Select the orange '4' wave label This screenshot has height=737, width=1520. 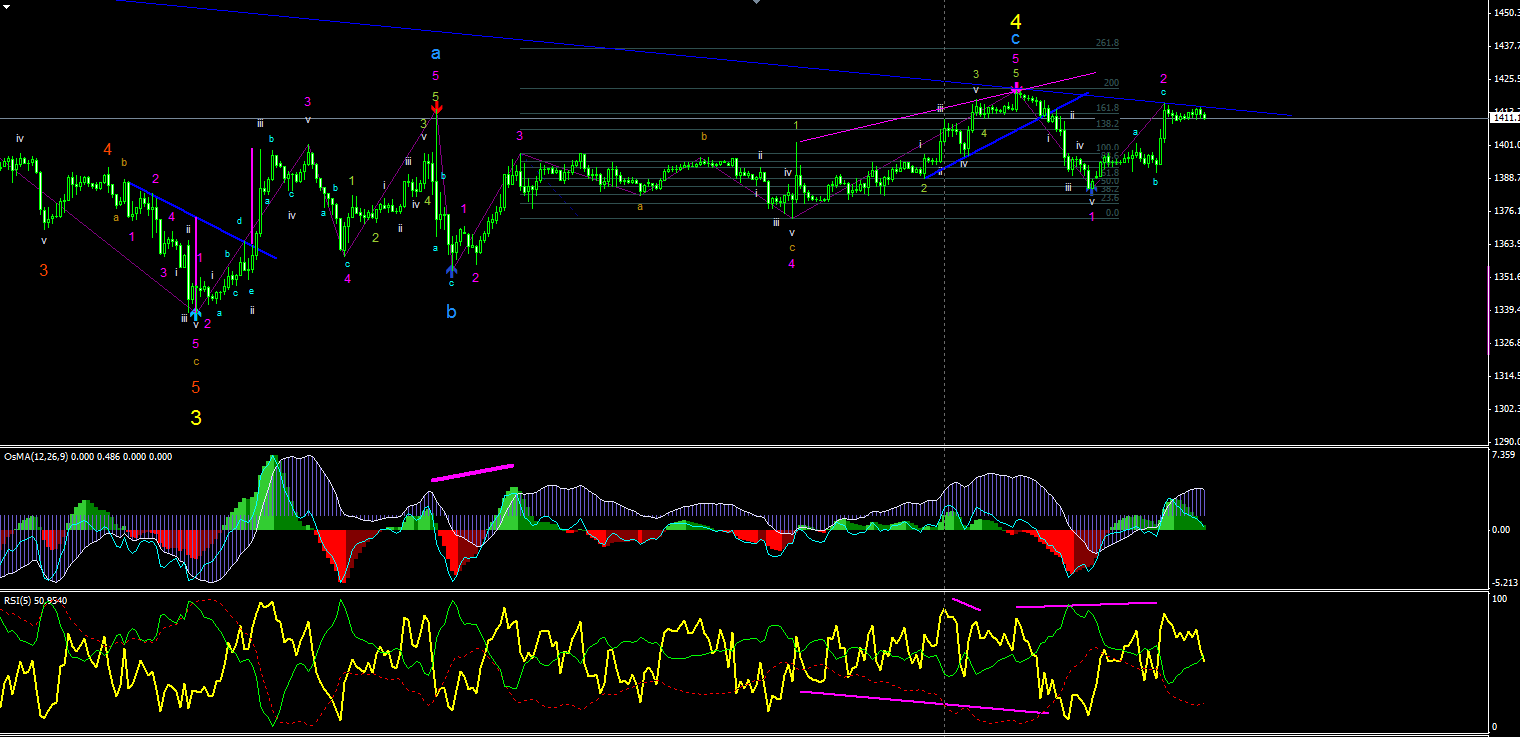coord(107,149)
